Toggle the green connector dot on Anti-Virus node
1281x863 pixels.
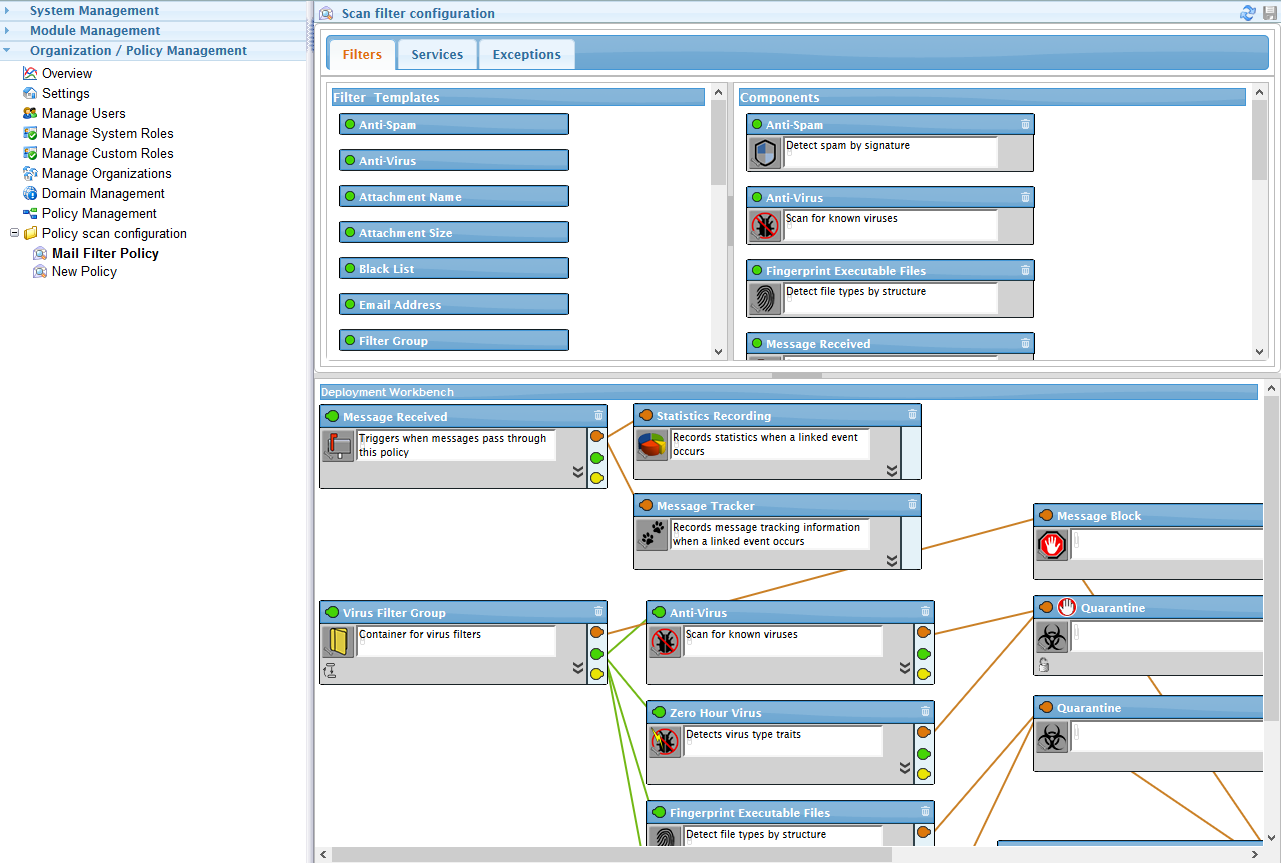coord(923,653)
